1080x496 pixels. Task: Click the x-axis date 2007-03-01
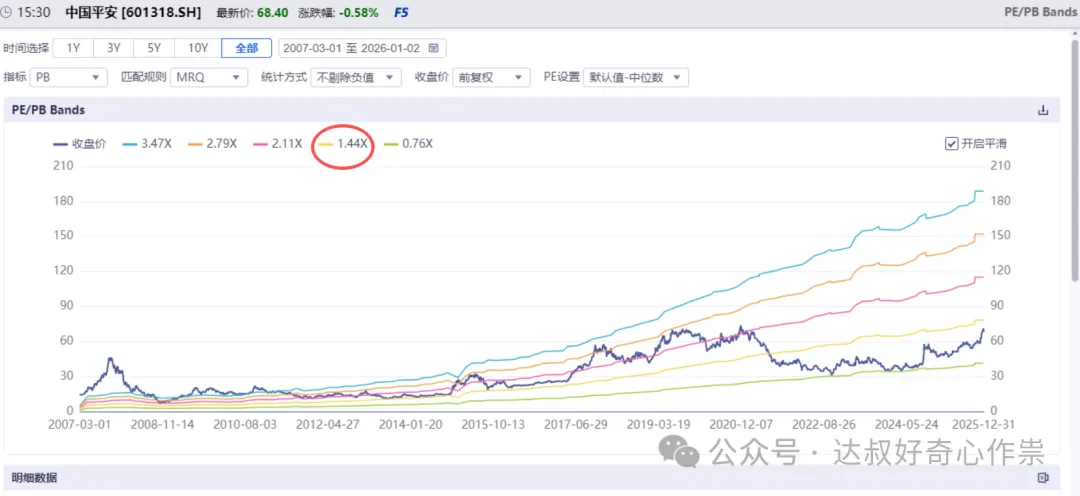click(x=80, y=424)
